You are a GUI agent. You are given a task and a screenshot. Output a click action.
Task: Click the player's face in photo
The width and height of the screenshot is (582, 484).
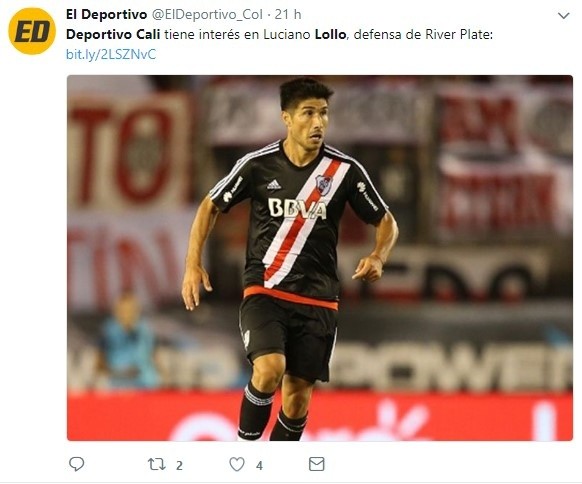click(310, 124)
